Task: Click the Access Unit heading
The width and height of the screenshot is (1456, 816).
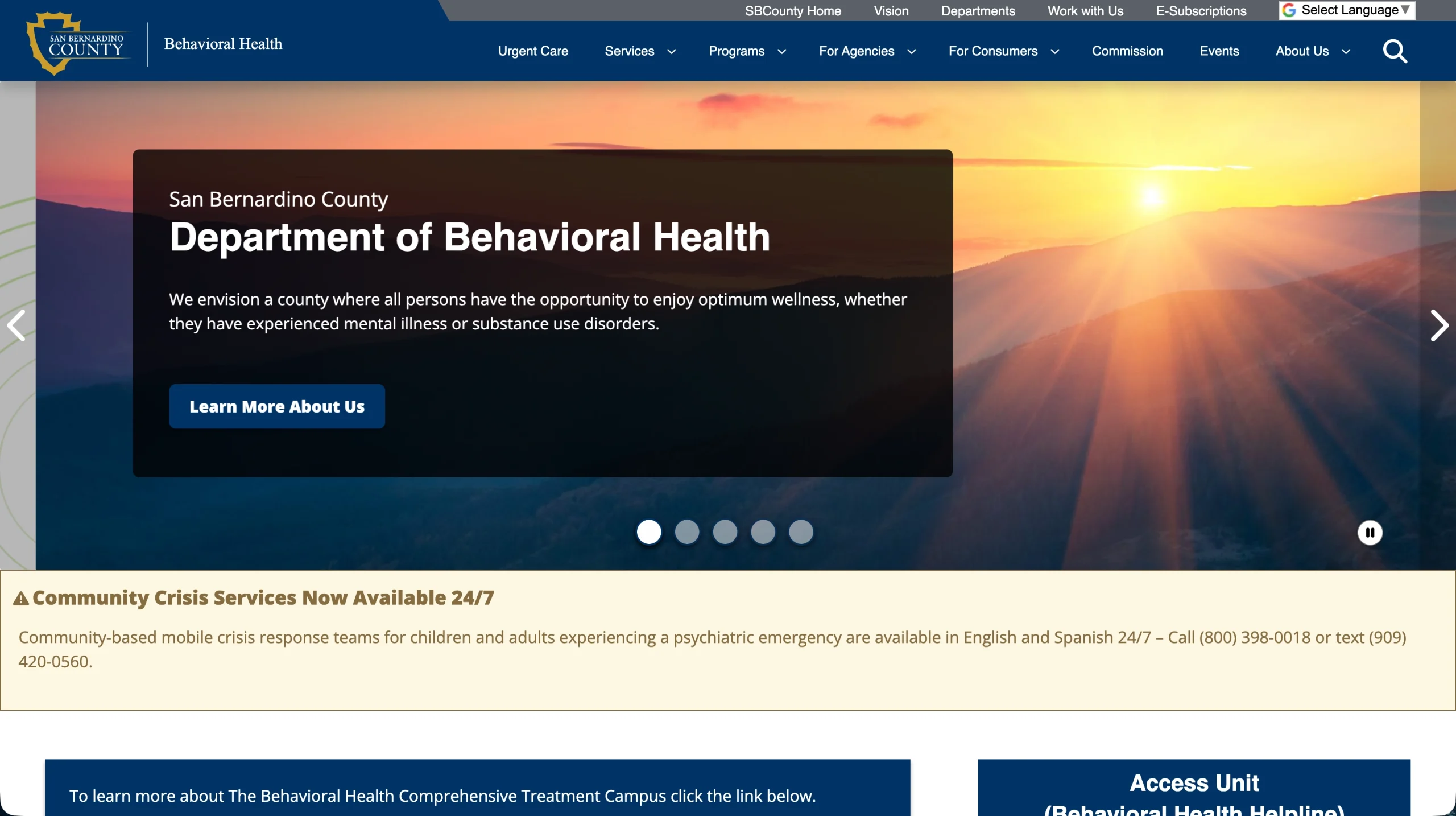Action: pos(1194,783)
